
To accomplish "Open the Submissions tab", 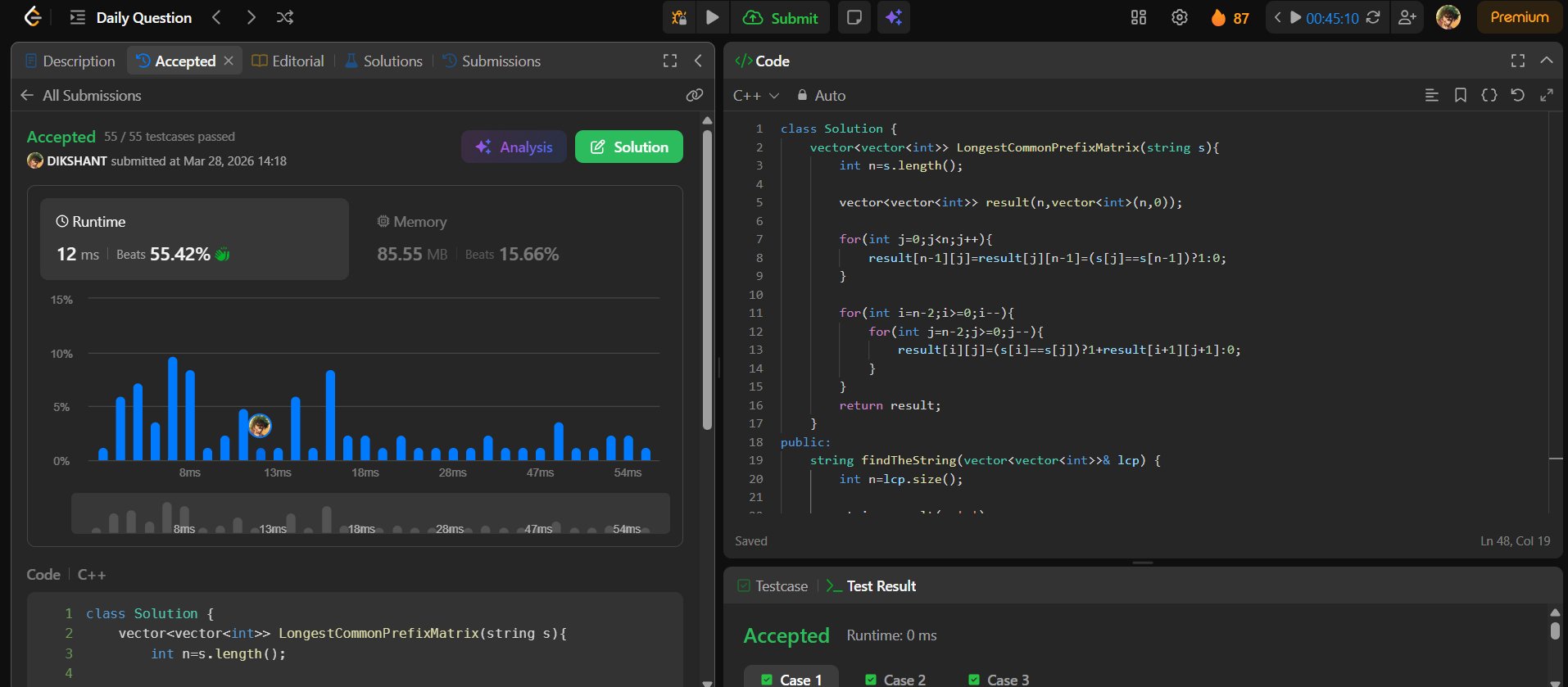I will coord(492,61).
